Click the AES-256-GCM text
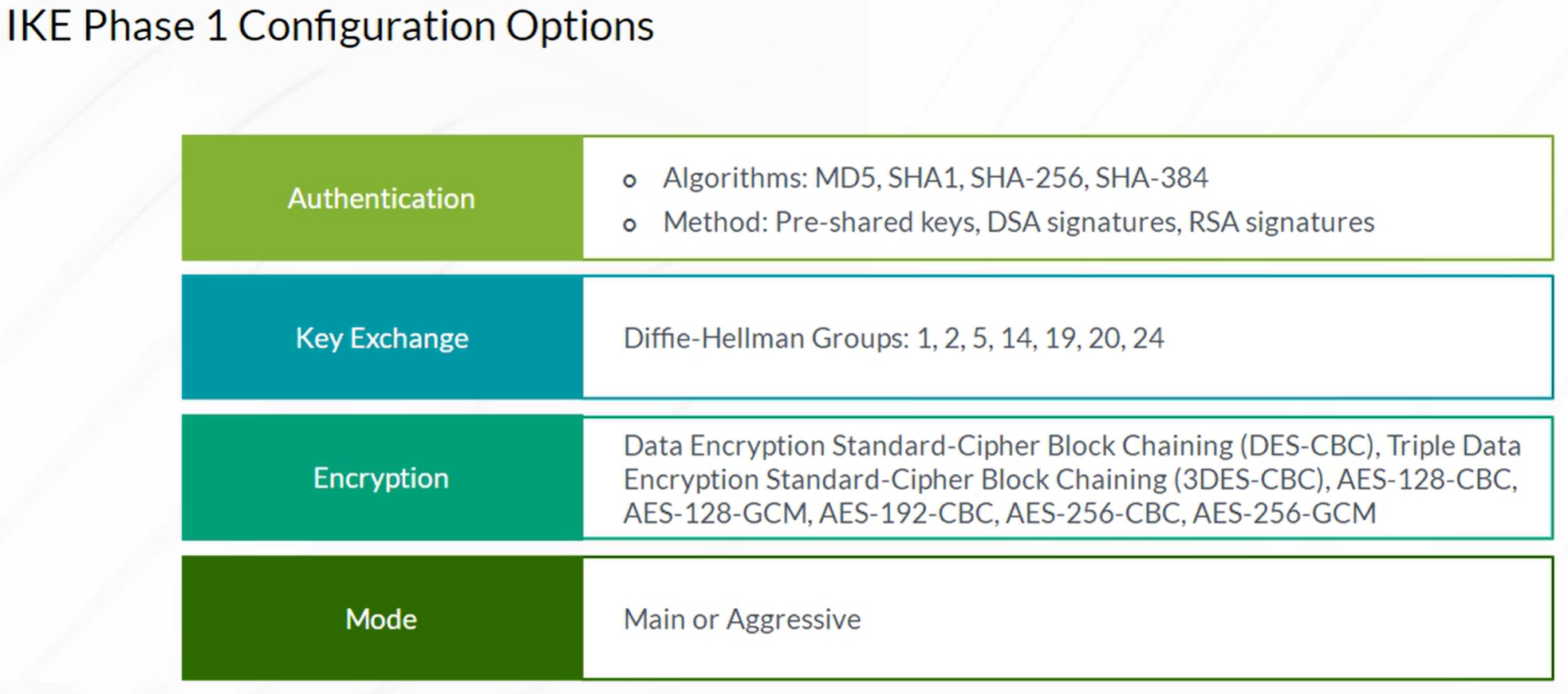The image size is (1568, 694). [x=1284, y=513]
